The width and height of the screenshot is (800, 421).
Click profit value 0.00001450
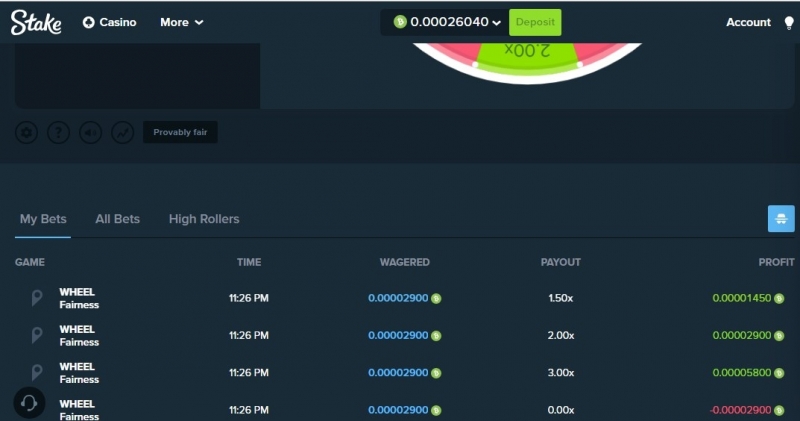tap(741, 298)
